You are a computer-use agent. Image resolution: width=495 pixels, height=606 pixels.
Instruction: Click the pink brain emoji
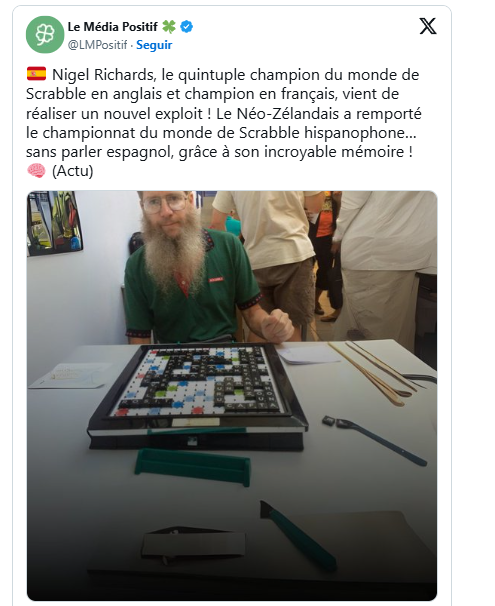[x=36, y=170]
